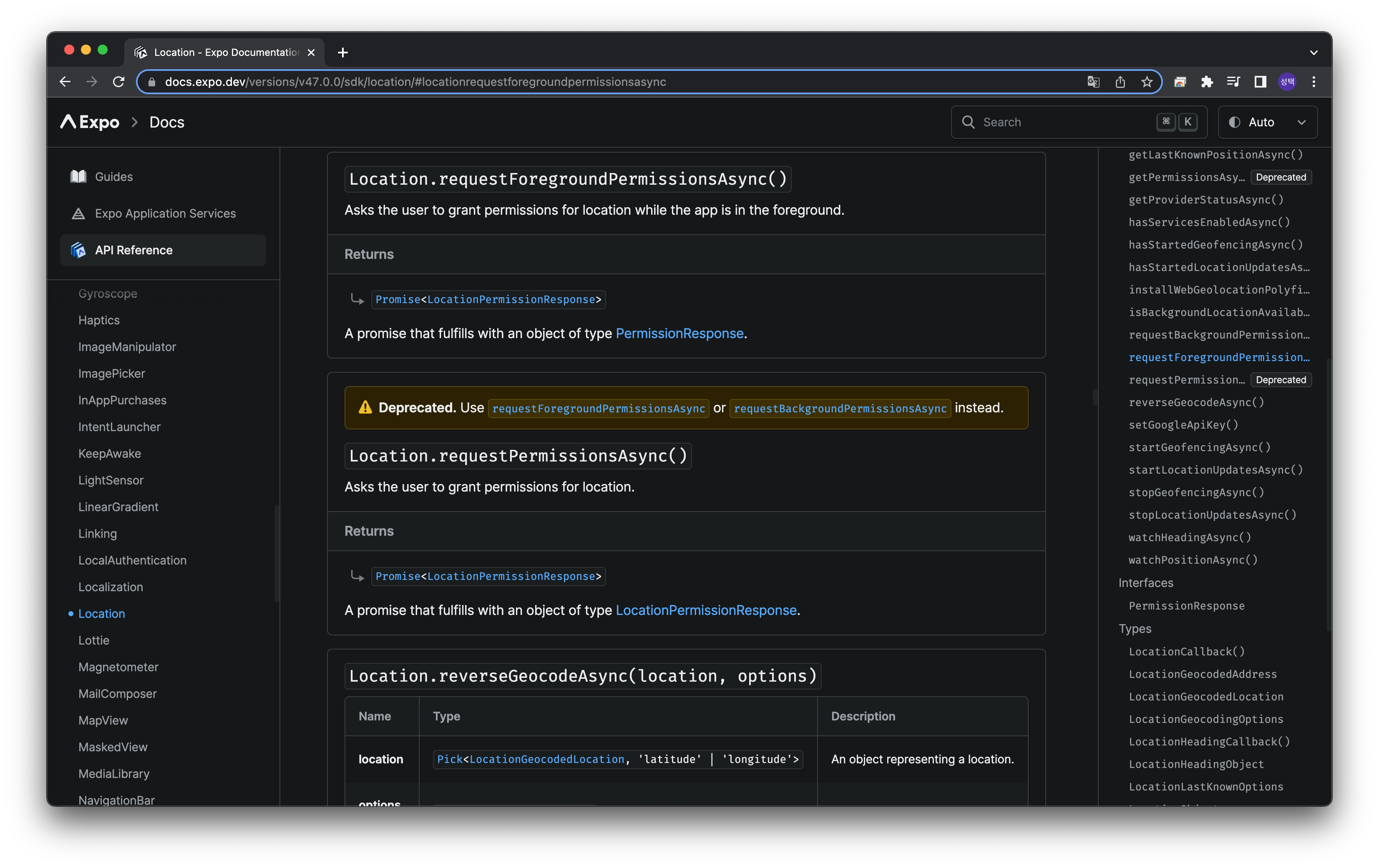Expand the tab search chevron
This screenshot has height=868, width=1379.
click(x=1314, y=52)
